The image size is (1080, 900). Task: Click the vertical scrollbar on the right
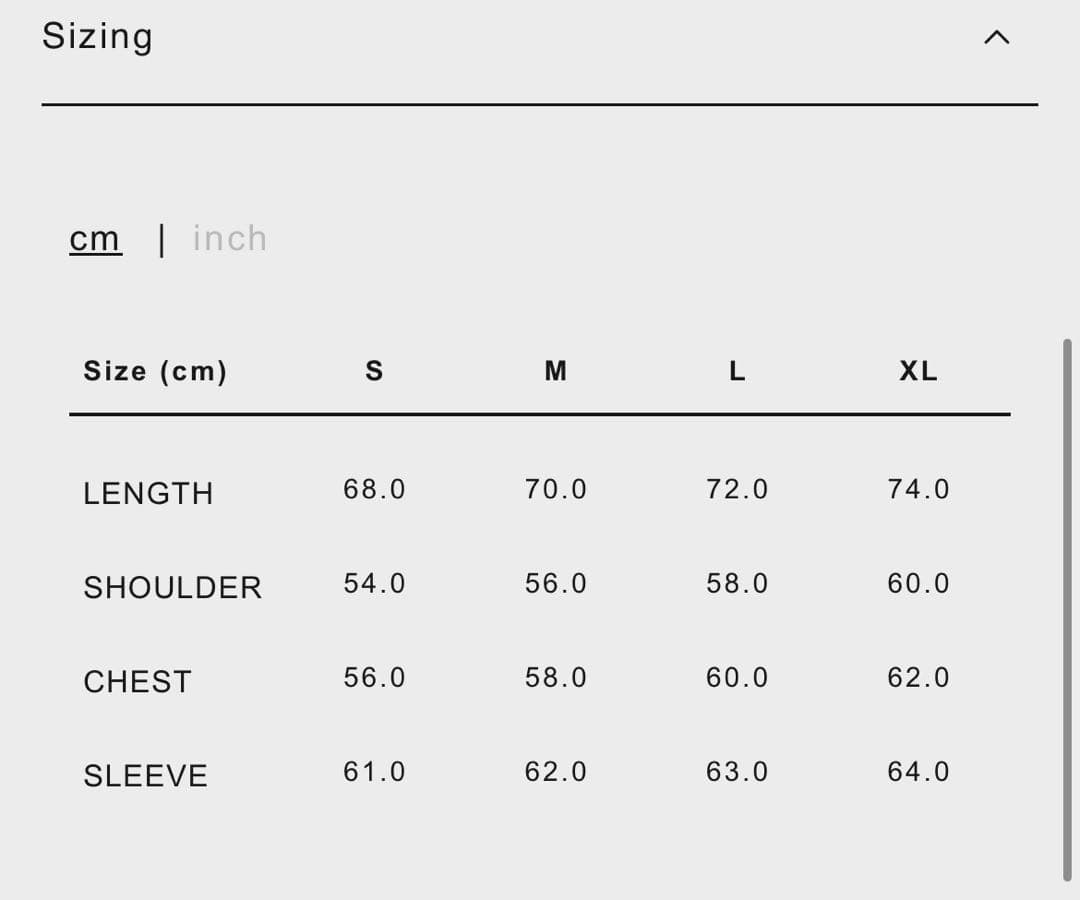pos(1067,610)
